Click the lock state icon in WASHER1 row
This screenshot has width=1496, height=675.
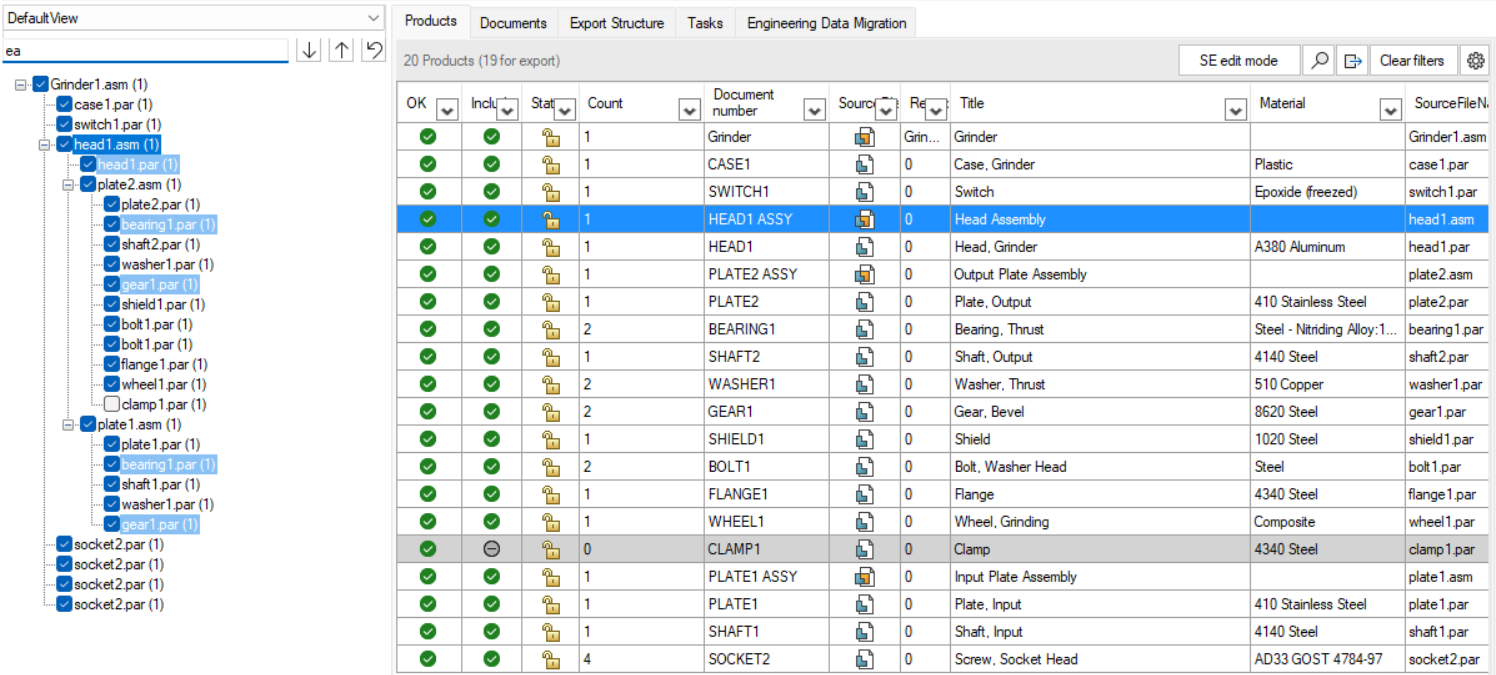tap(550, 384)
